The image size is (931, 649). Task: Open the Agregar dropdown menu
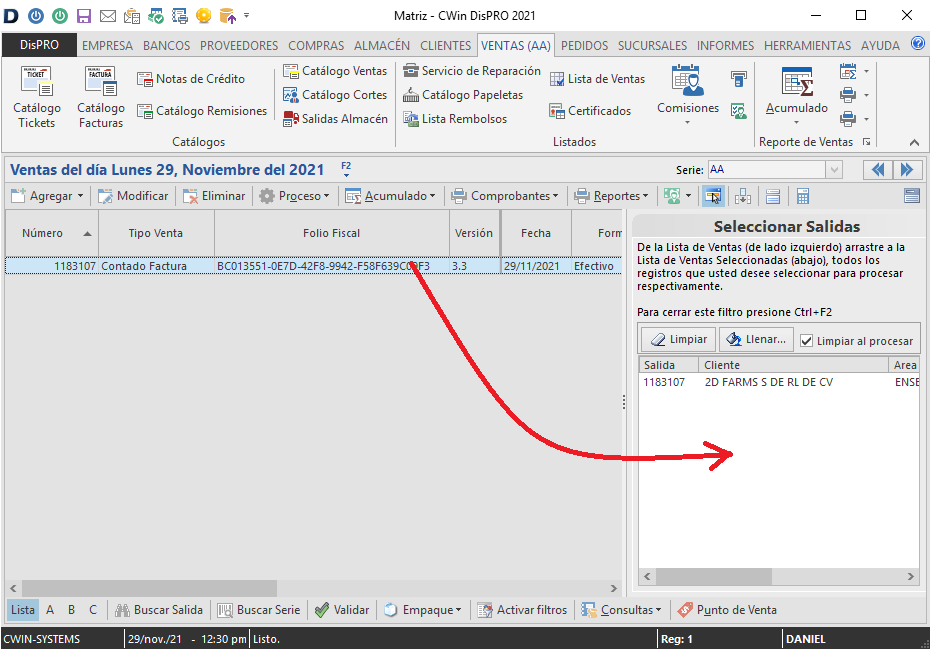click(x=47, y=196)
